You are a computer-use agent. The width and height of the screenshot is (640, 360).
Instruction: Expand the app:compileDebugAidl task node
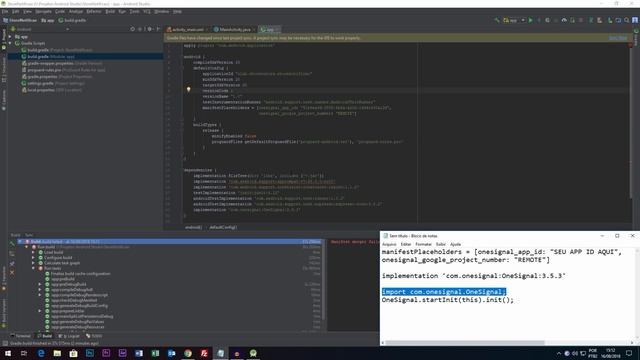coord(40,289)
